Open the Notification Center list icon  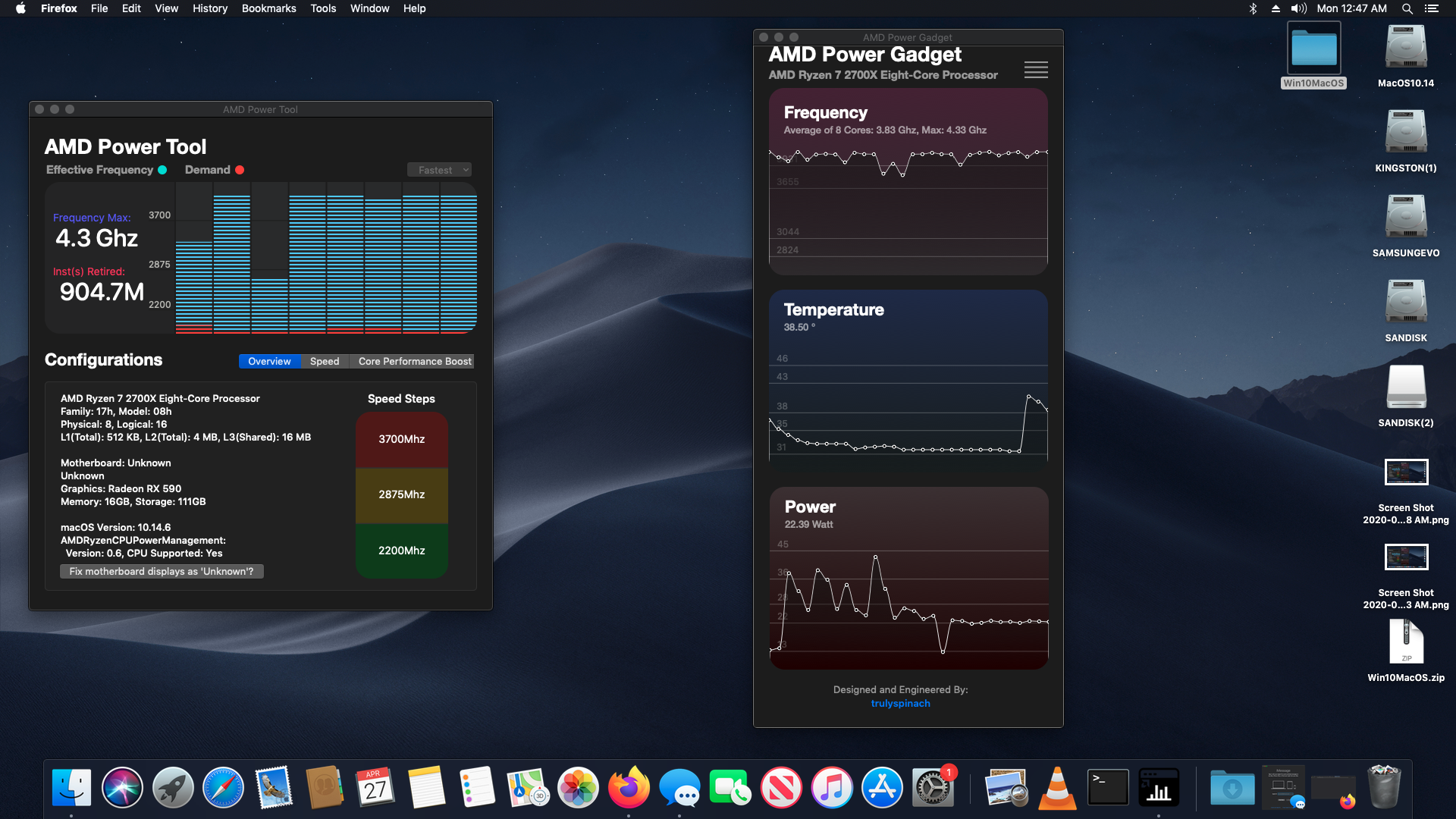click(1431, 8)
